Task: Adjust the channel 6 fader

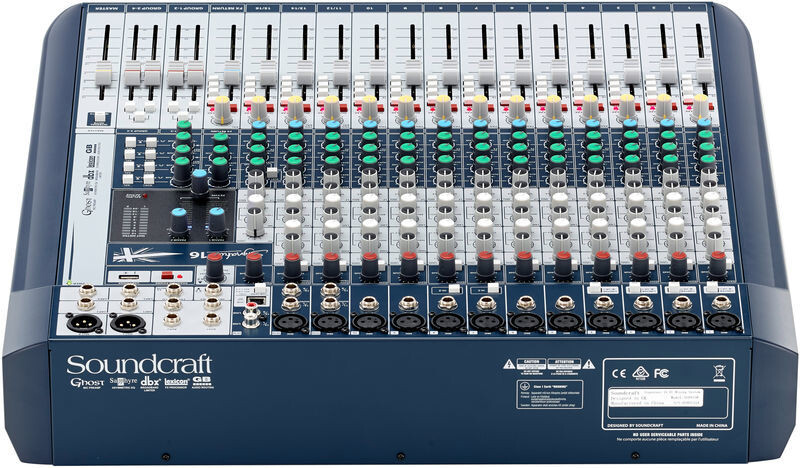Action: pos(523,73)
